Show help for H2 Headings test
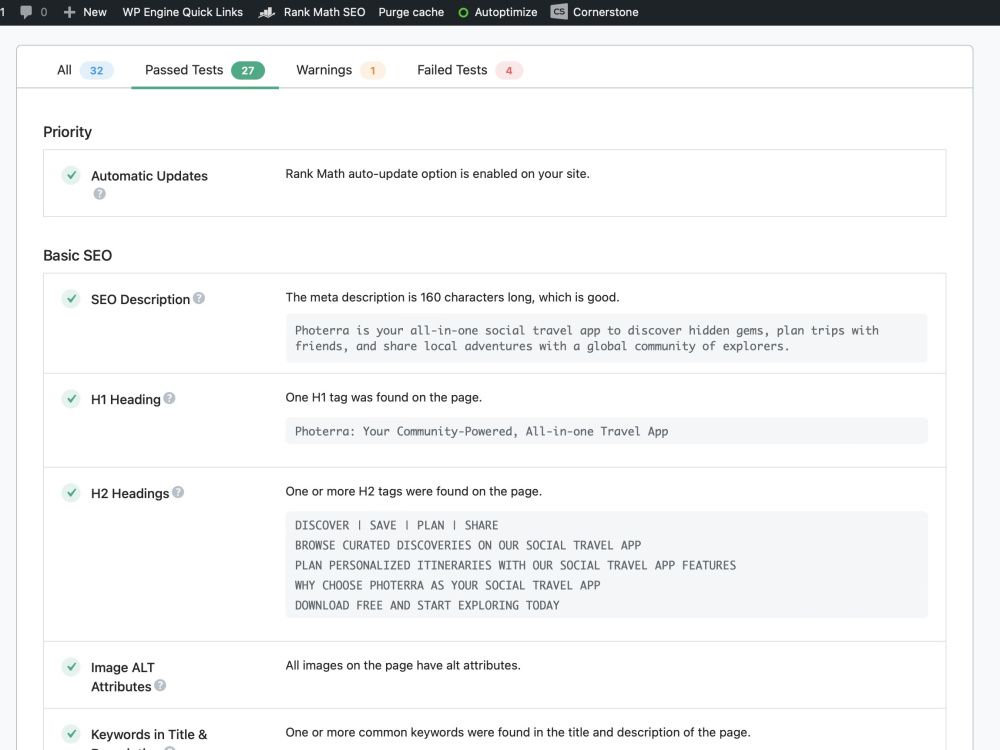Screen dimensions: 1000x750 point(178,492)
